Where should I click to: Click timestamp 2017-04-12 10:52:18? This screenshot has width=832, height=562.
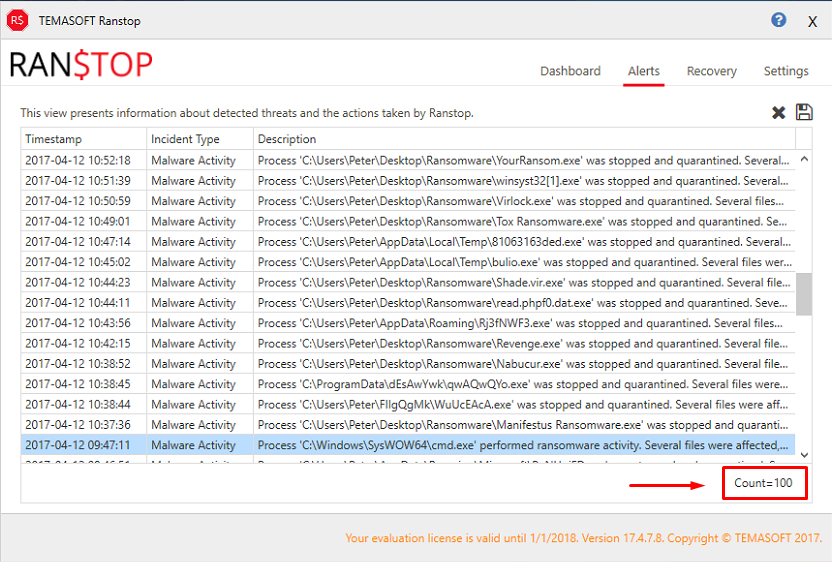(78, 160)
